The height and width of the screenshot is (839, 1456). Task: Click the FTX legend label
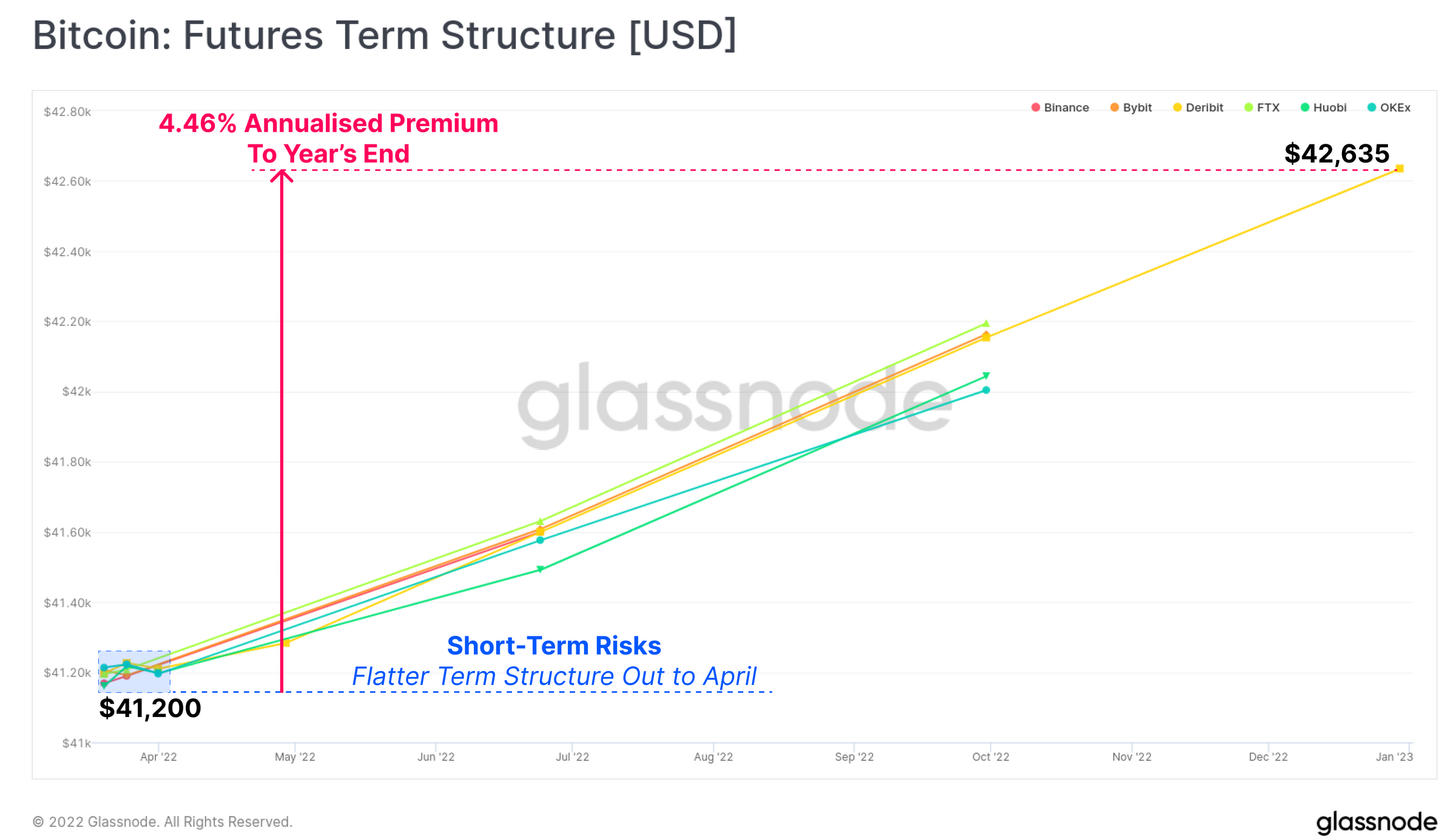(1268, 107)
